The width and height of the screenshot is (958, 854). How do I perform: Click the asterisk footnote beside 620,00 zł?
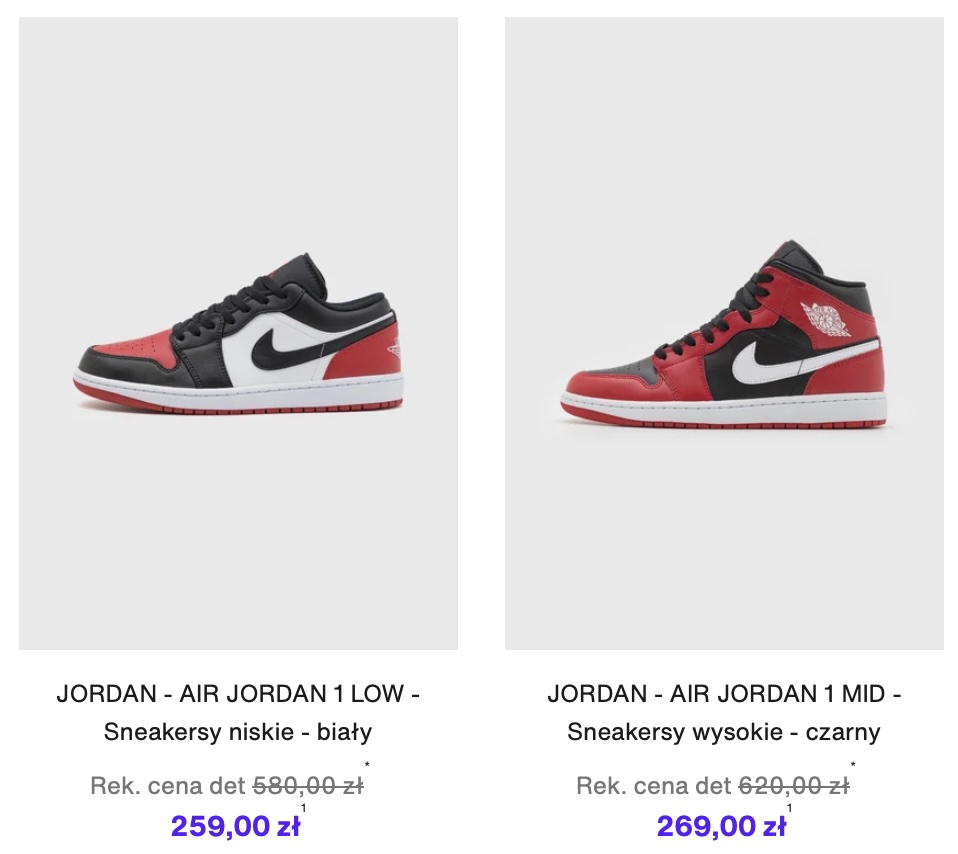[x=853, y=765]
